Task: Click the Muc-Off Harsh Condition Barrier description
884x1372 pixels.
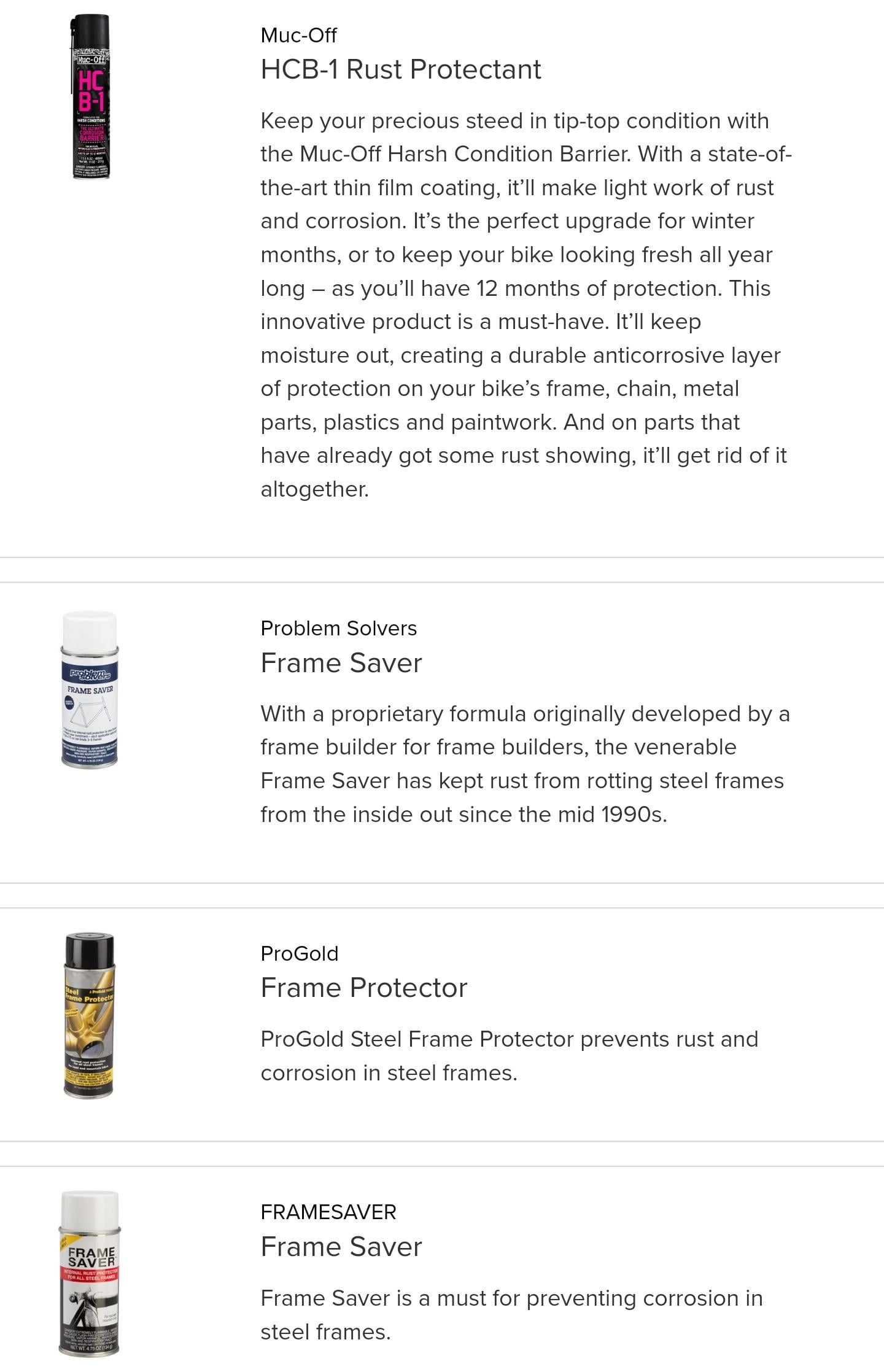Action: pyautogui.click(x=526, y=305)
